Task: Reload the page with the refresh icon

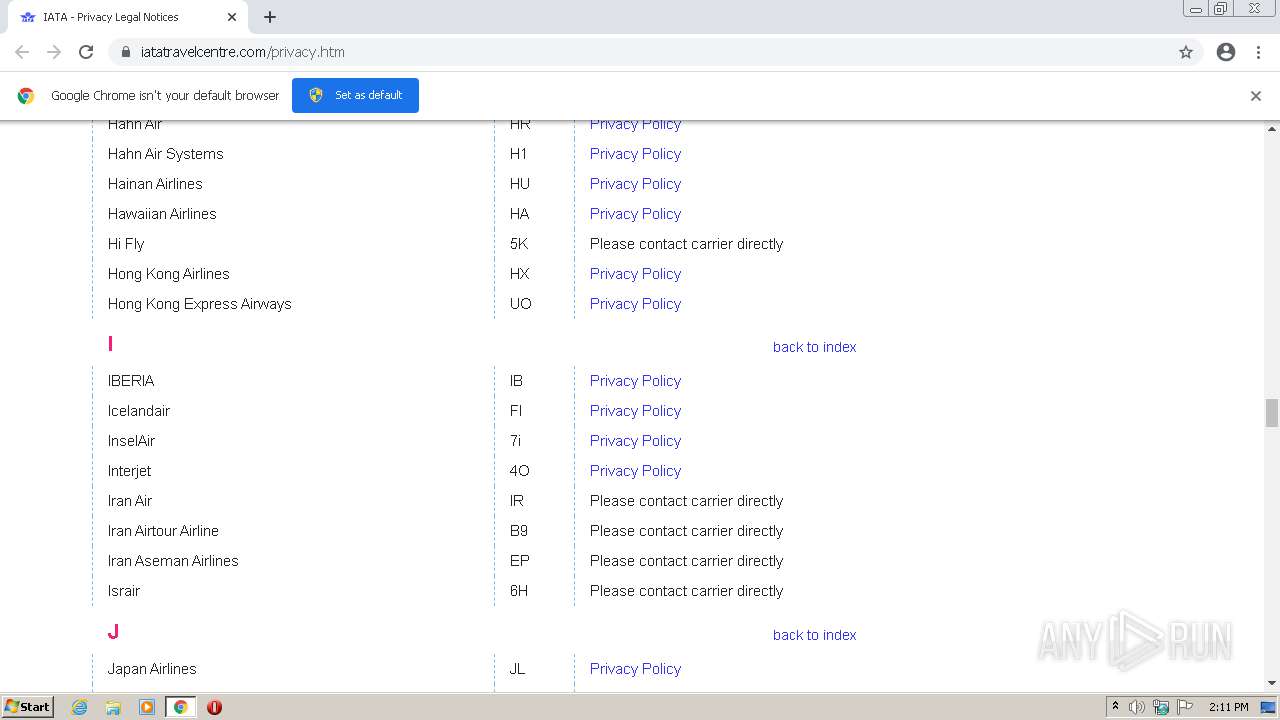Action: [86, 52]
